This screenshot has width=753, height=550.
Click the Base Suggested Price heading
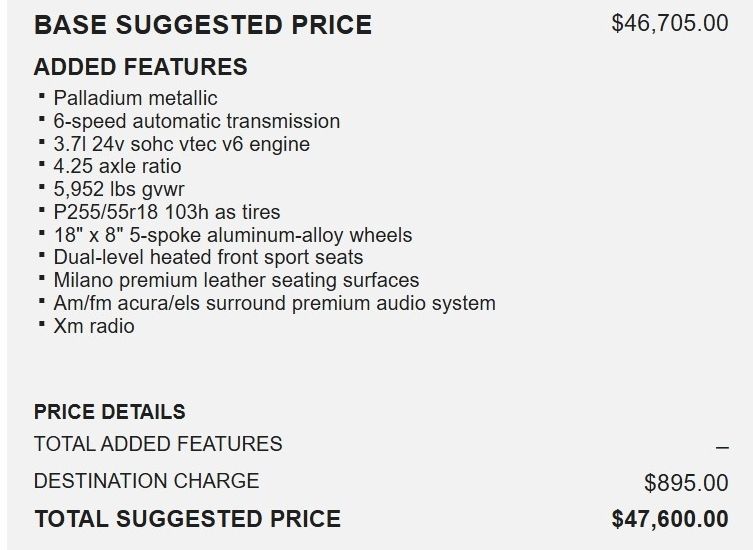(202, 25)
